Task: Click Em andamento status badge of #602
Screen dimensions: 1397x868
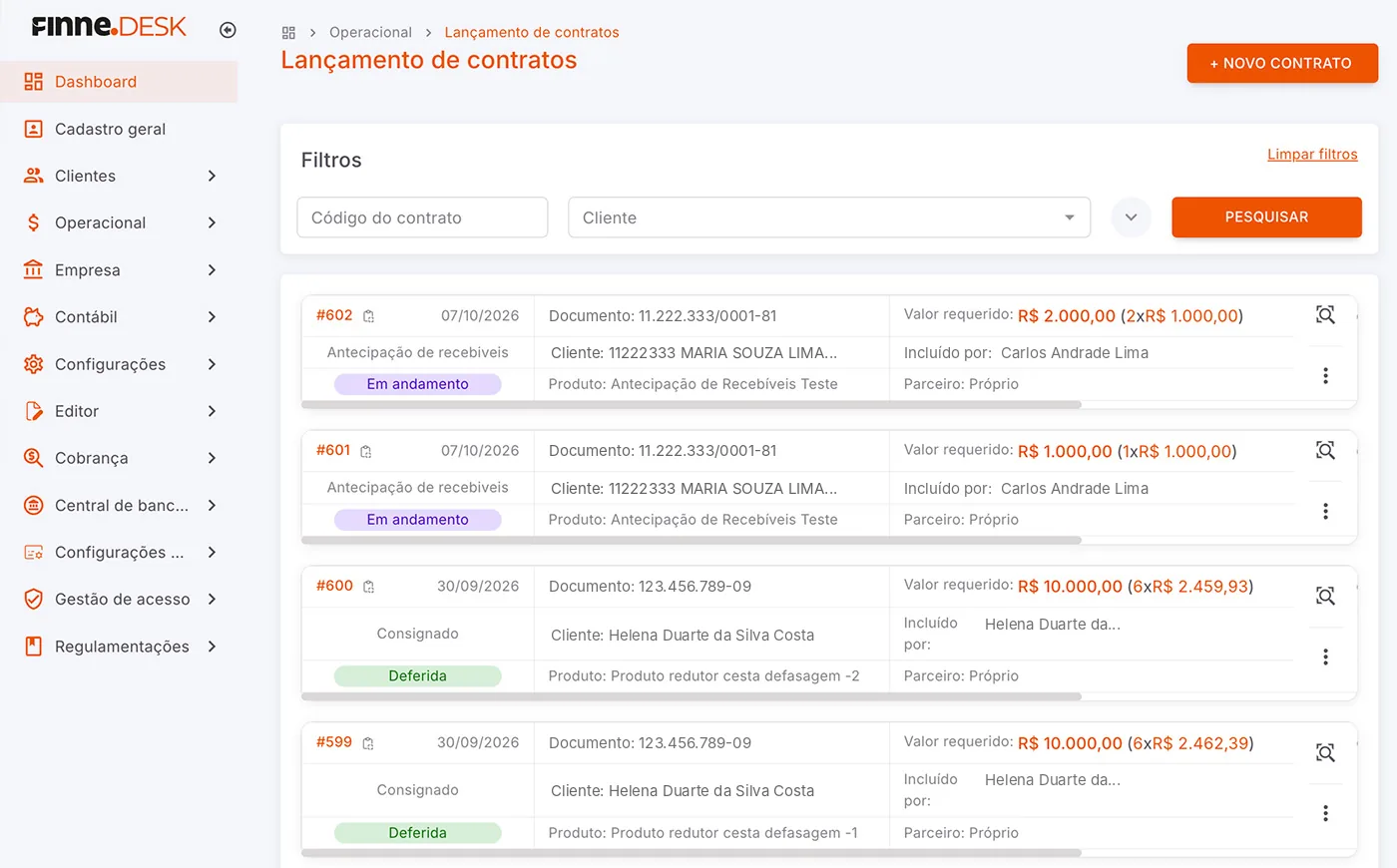Action: pyautogui.click(x=417, y=384)
